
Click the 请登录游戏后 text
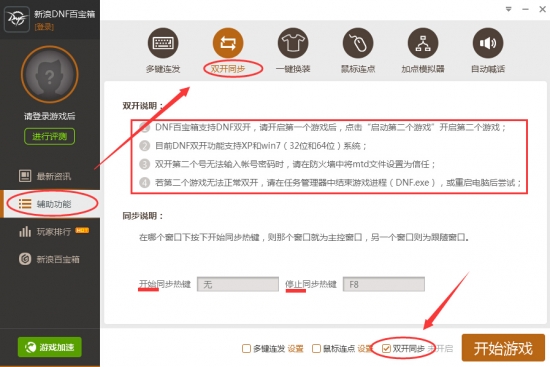(49, 116)
